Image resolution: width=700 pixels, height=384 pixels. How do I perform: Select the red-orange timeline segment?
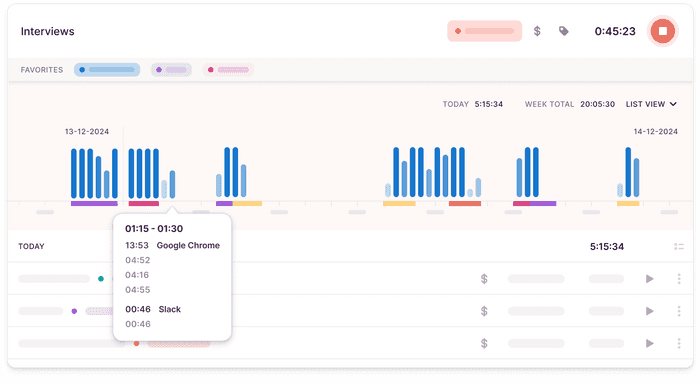[465, 204]
